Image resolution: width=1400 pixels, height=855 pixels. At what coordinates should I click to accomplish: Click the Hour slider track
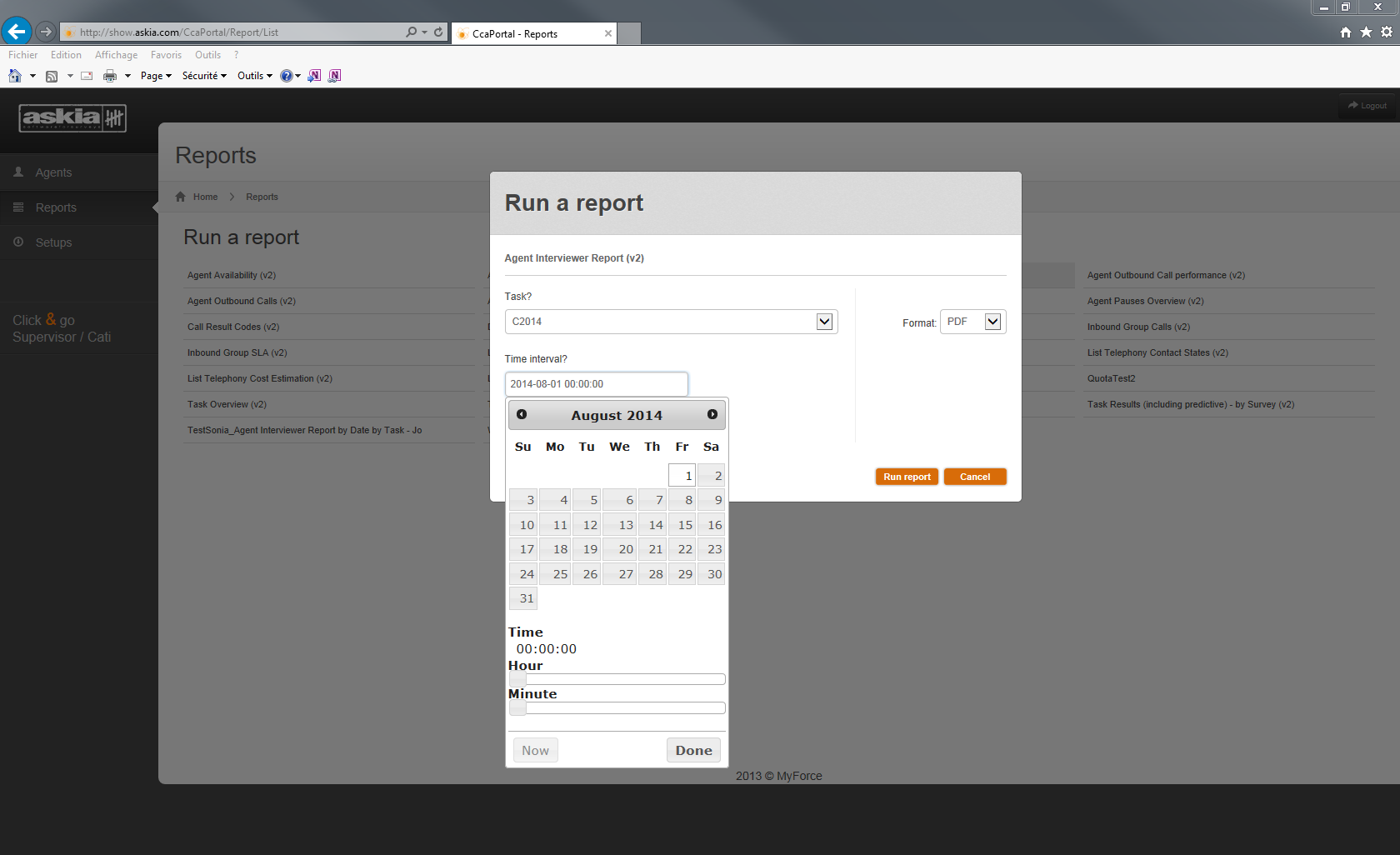tap(617, 679)
